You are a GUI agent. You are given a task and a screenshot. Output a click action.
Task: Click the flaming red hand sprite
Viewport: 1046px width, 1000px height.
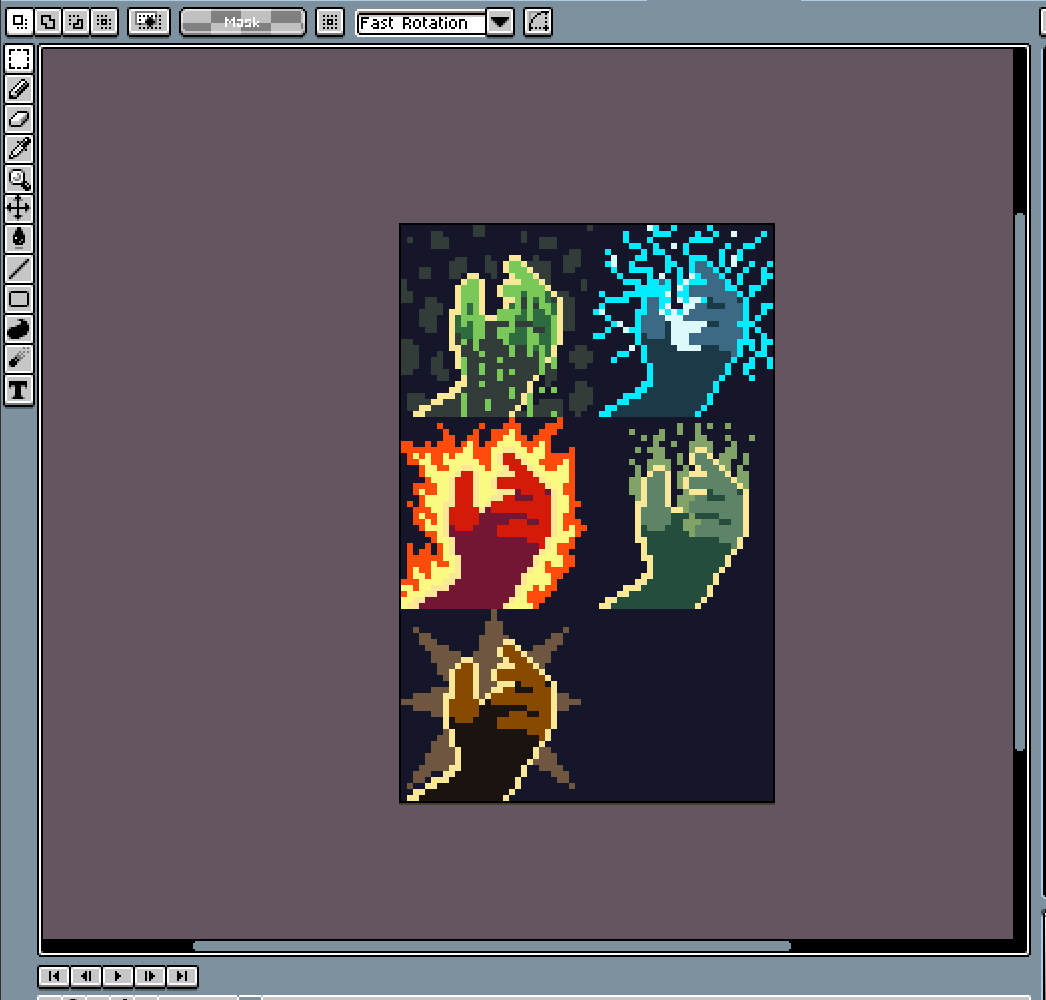(x=492, y=514)
